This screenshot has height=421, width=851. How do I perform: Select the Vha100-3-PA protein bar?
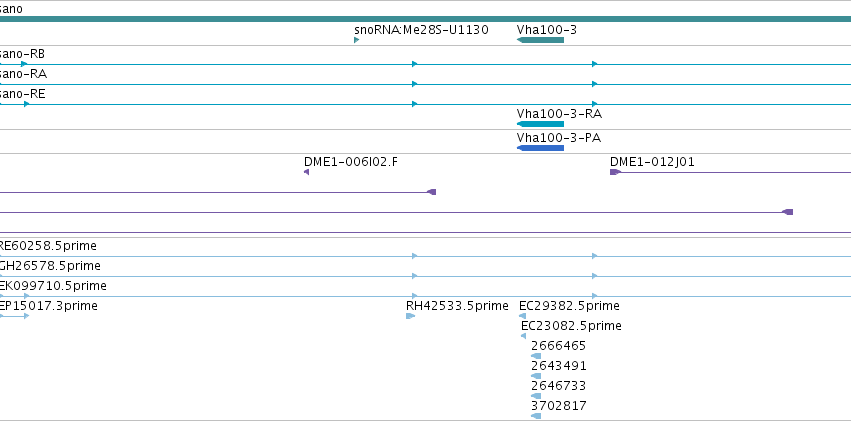pos(541,148)
